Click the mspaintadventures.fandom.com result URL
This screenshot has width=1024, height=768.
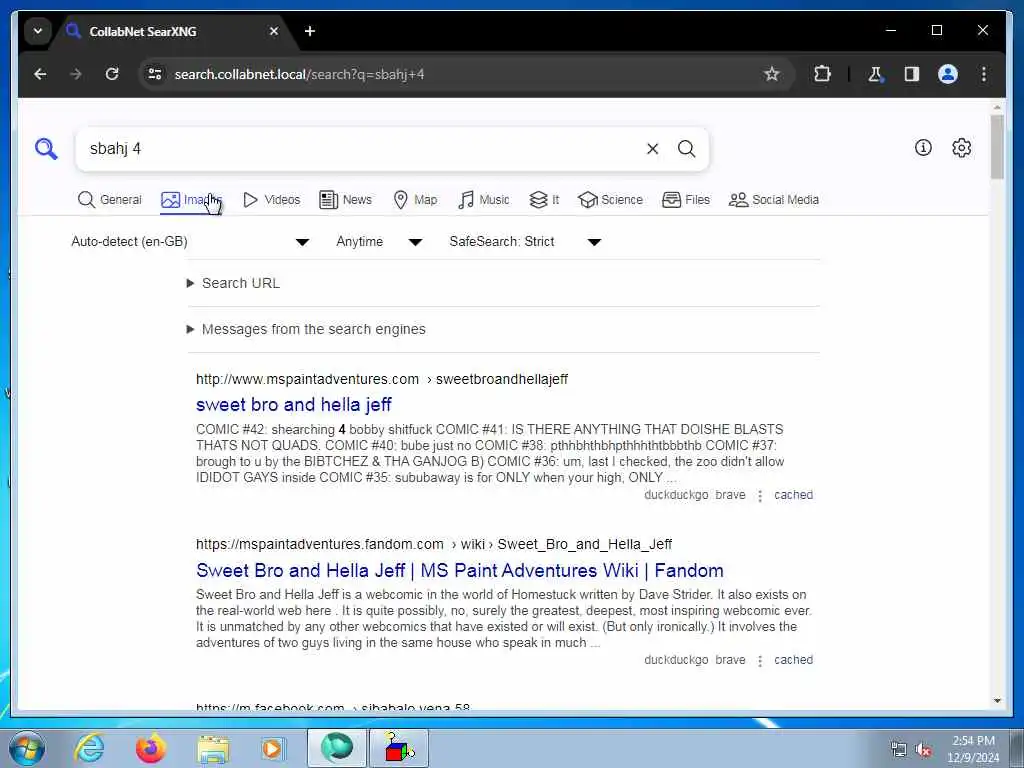[x=434, y=545]
